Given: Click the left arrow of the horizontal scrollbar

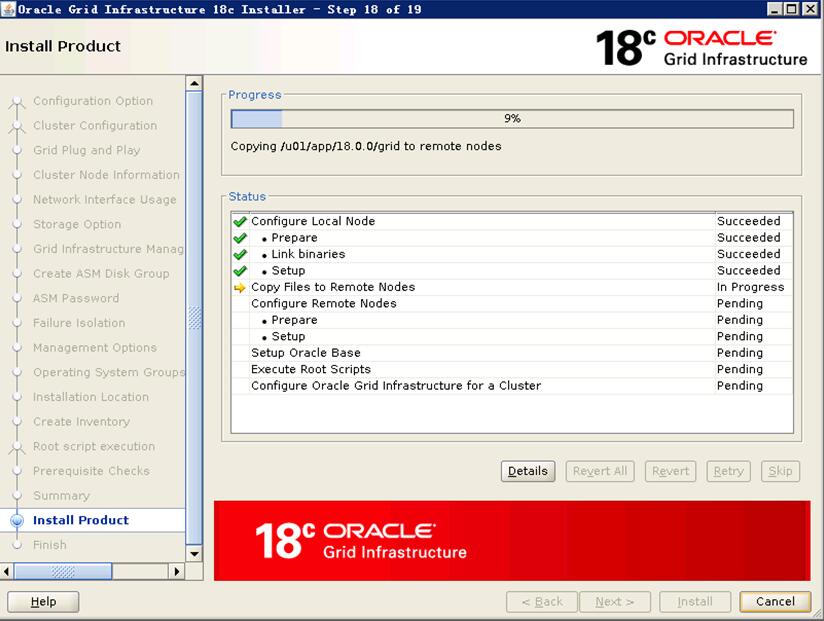Looking at the screenshot, I should click(6, 571).
